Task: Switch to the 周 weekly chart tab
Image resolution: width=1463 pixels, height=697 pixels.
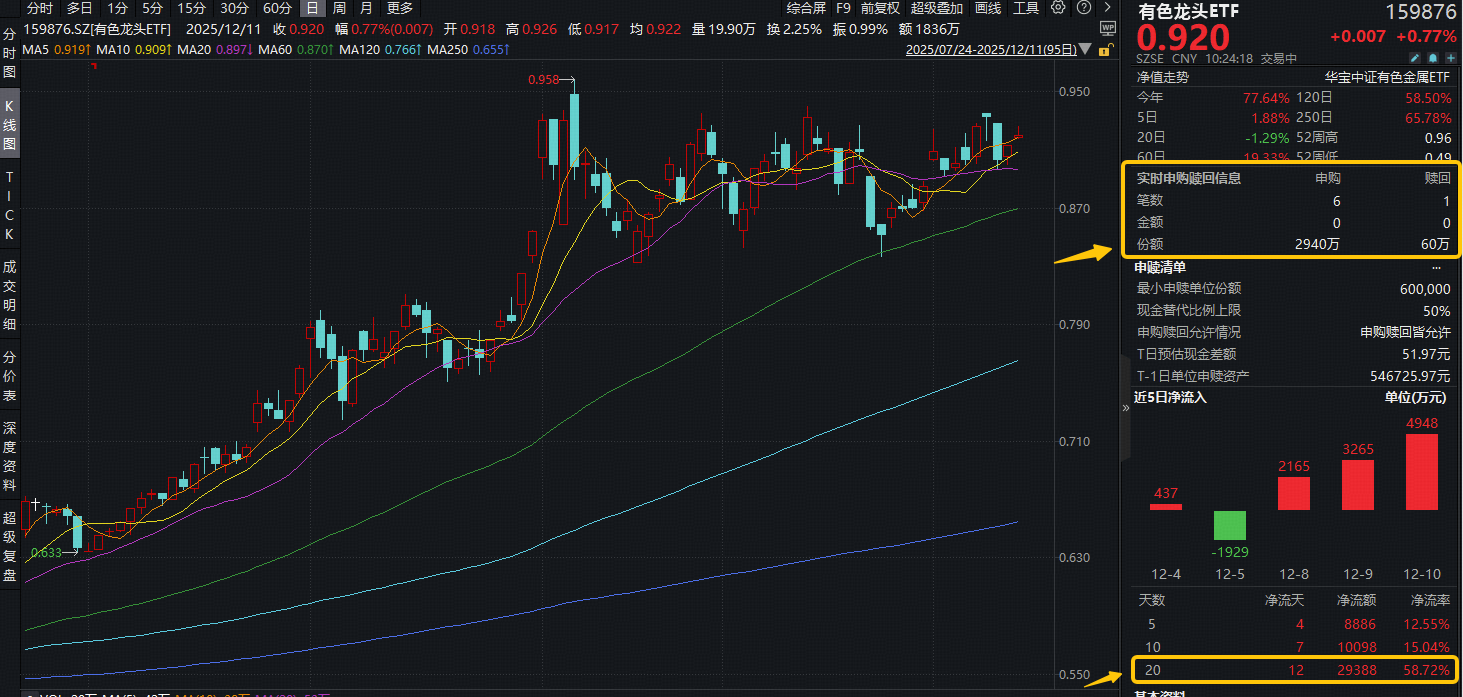Action: pyautogui.click(x=340, y=8)
